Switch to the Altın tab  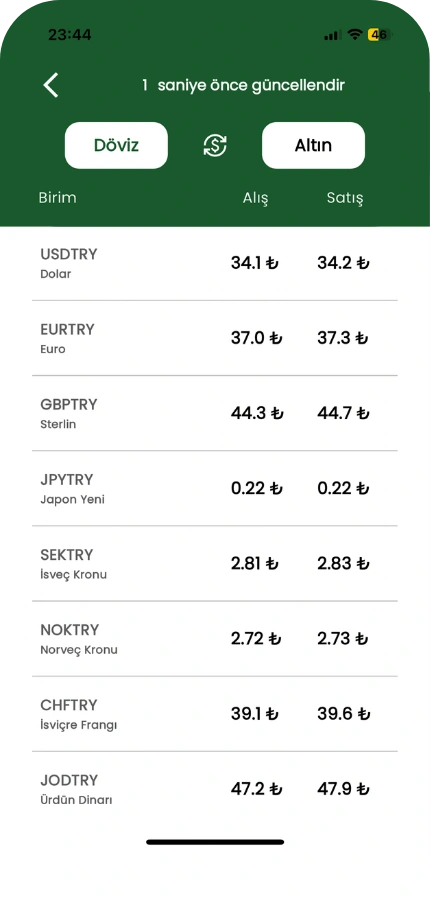coord(313,145)
